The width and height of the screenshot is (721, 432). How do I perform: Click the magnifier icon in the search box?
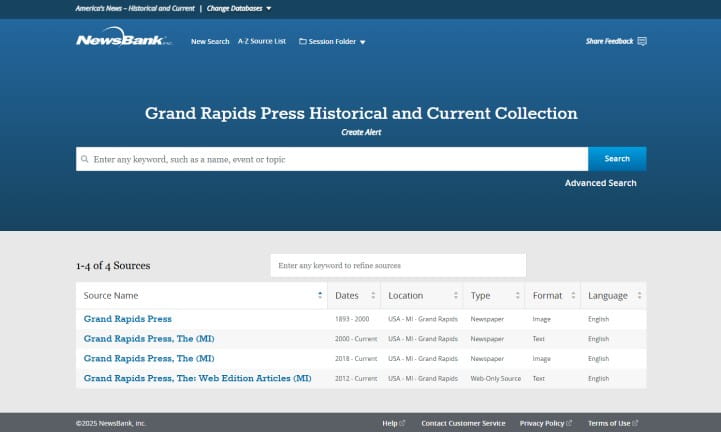pos(85,159)
